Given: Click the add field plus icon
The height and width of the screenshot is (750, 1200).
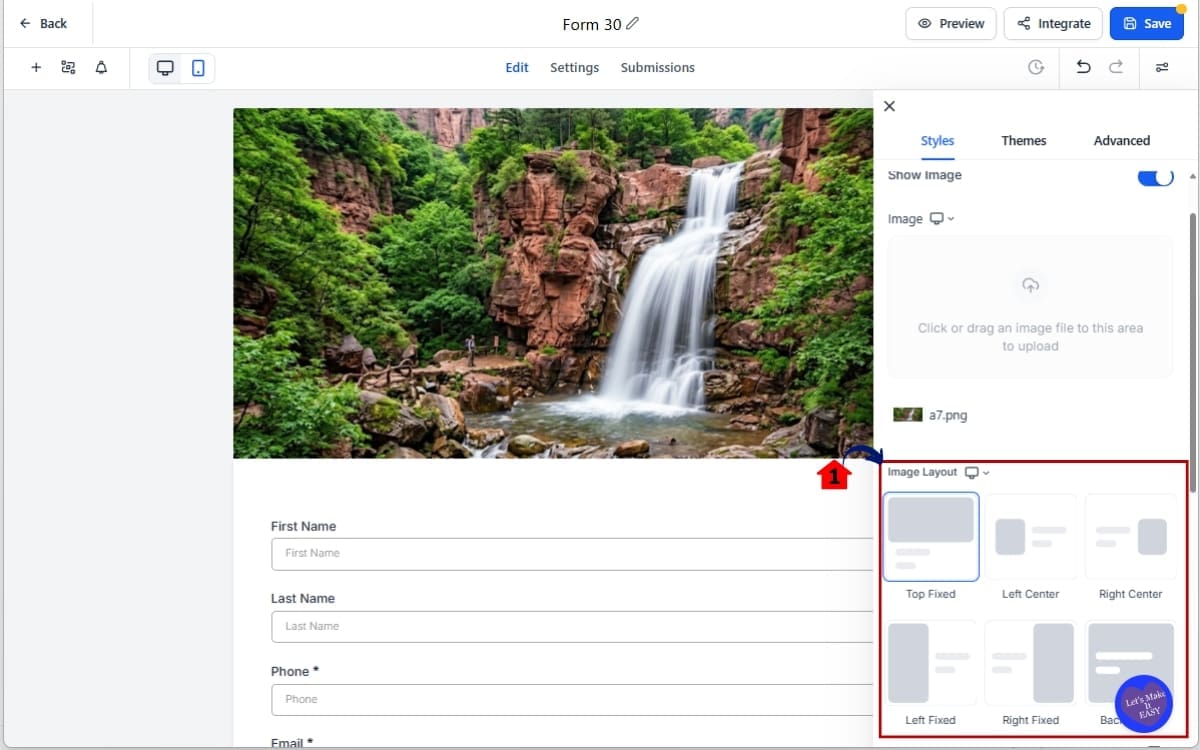Looking at the screenshot, I should coord(36,67).
